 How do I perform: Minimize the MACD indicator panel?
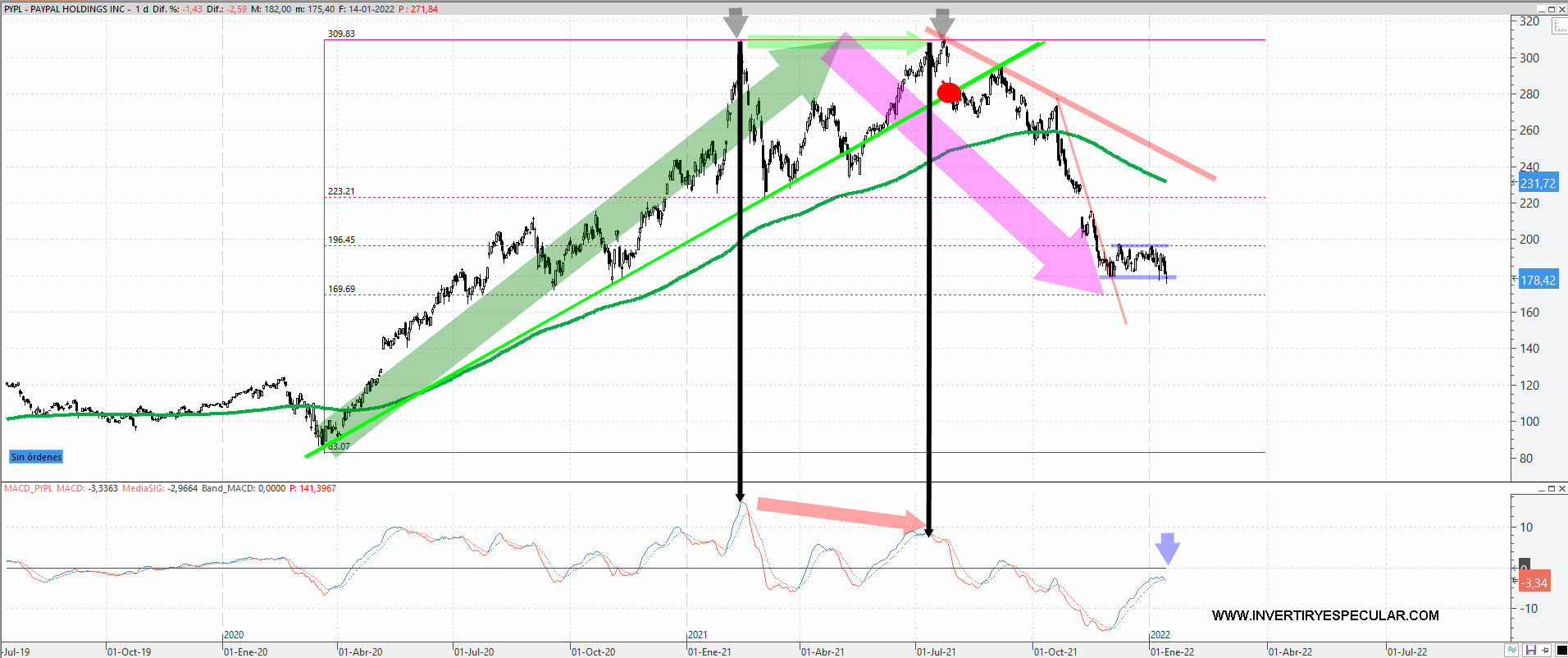coord(1541,488)
